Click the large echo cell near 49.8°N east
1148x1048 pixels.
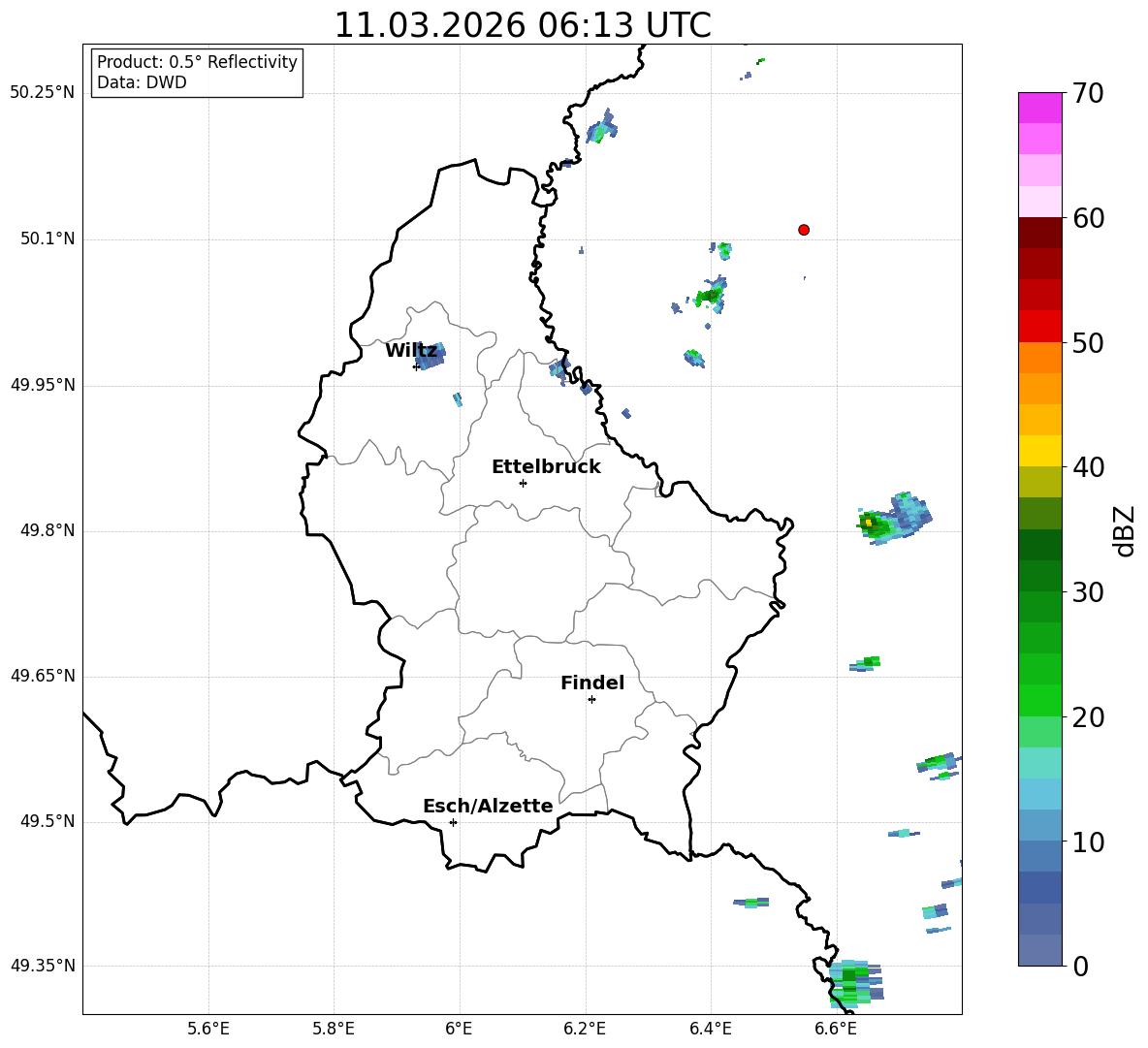tap(894, 519)
